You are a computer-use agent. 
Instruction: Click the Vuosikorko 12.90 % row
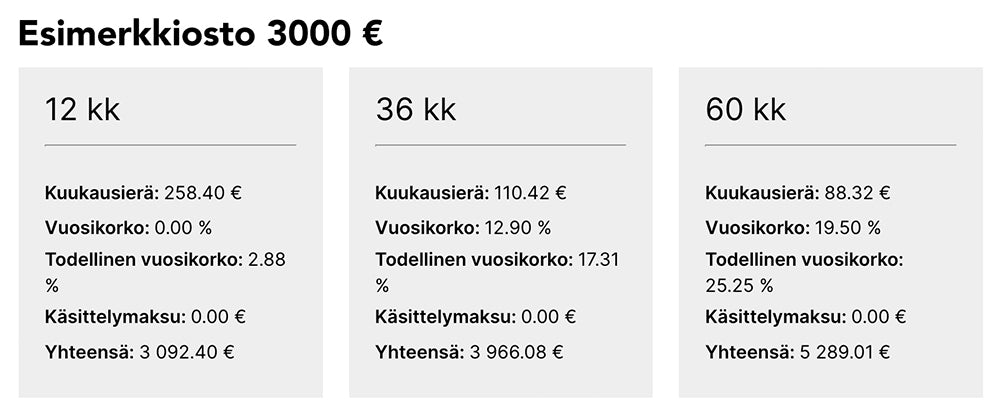coord(462,226)
